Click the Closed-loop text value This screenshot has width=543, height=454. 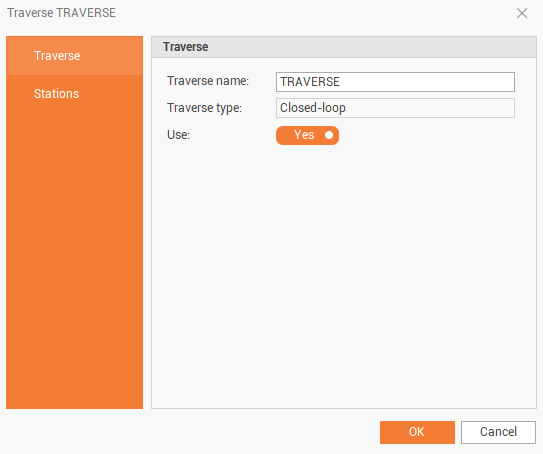[313, 108]
